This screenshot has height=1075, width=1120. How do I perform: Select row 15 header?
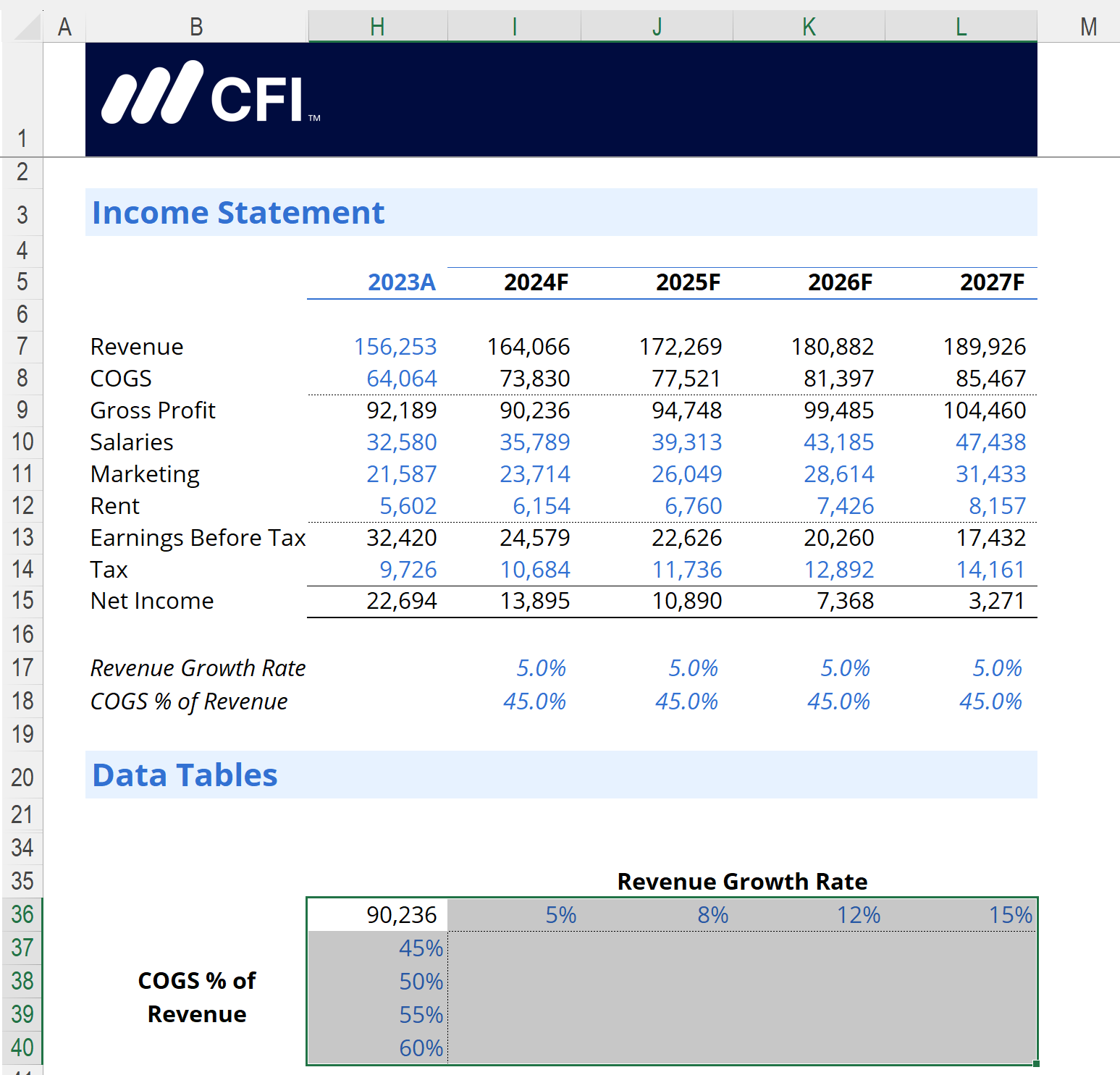click(x=22, y=601)
